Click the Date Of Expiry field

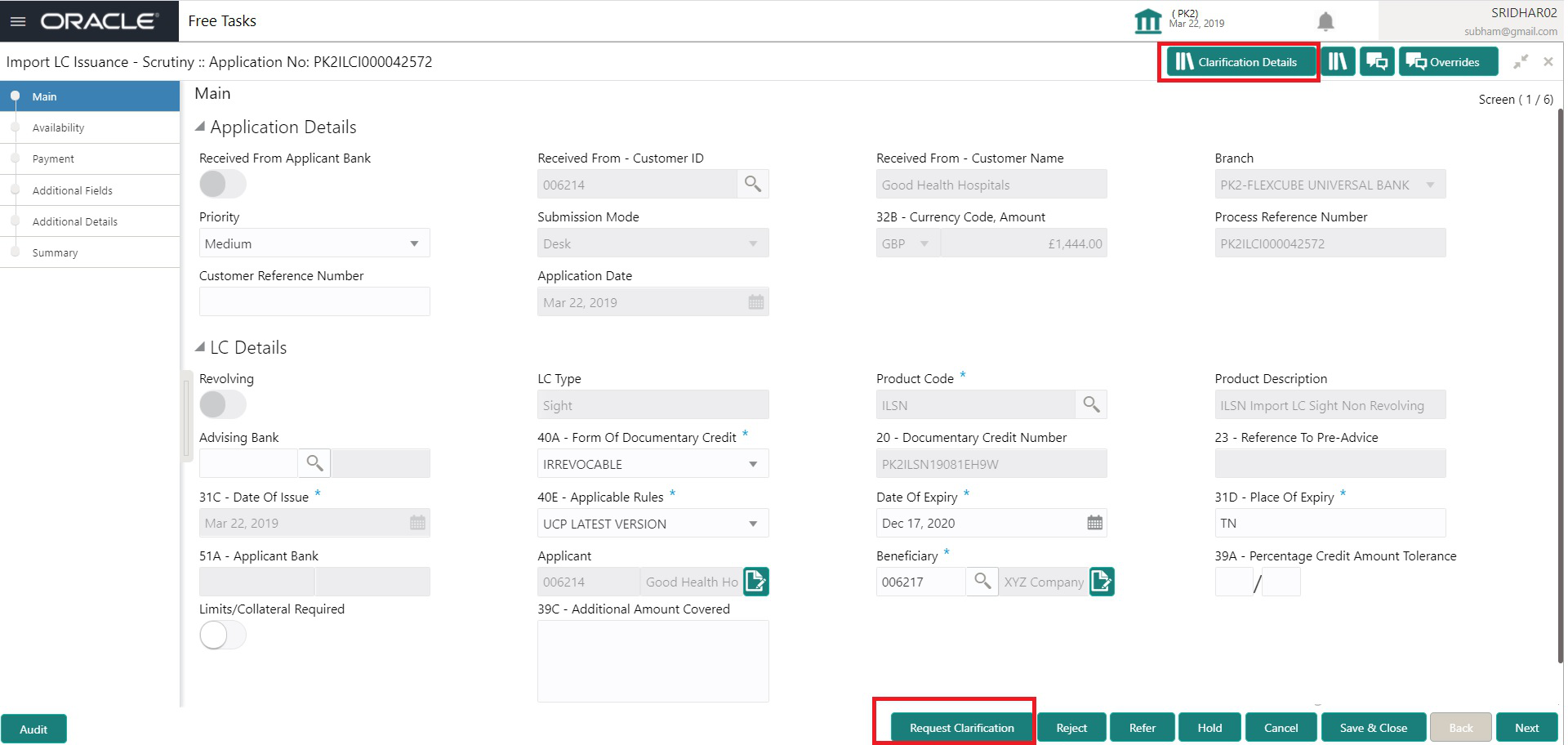[991, 523]
